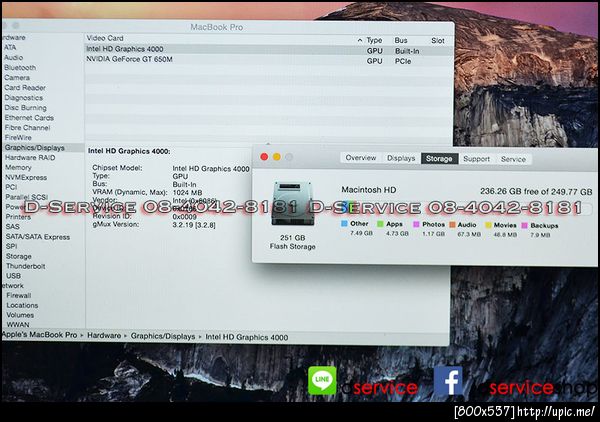Select Disc Burning in the sidebar
The width and height of the screenshot is (600, 422).
pyautogui.click(x=25, y=108)
